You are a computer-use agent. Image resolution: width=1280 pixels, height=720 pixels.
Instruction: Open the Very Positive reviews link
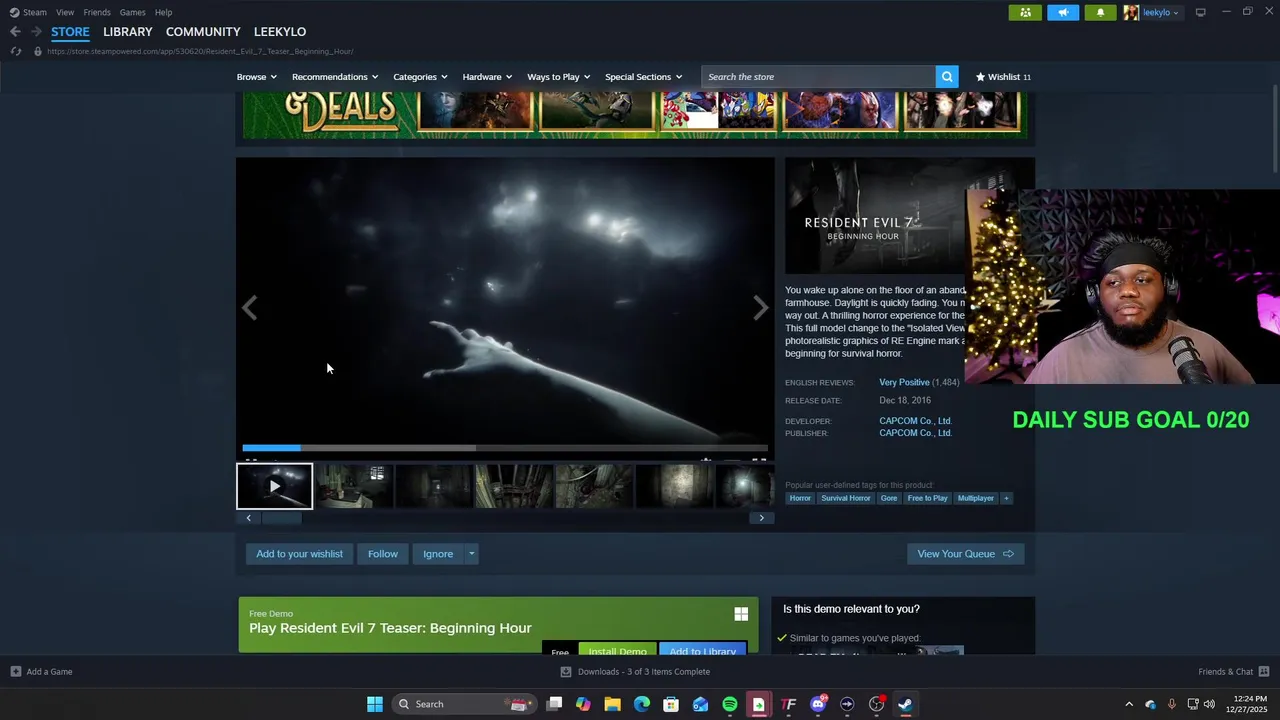[904, 383]
